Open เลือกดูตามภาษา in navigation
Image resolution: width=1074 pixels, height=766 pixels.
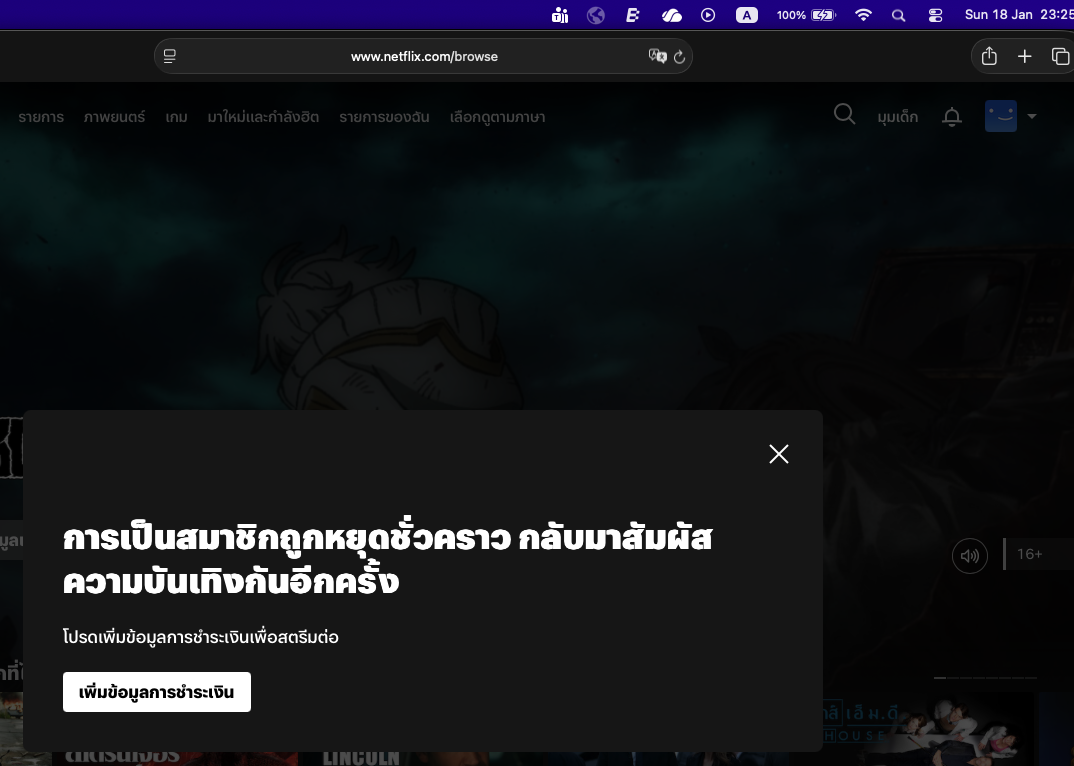pos(497,117)
